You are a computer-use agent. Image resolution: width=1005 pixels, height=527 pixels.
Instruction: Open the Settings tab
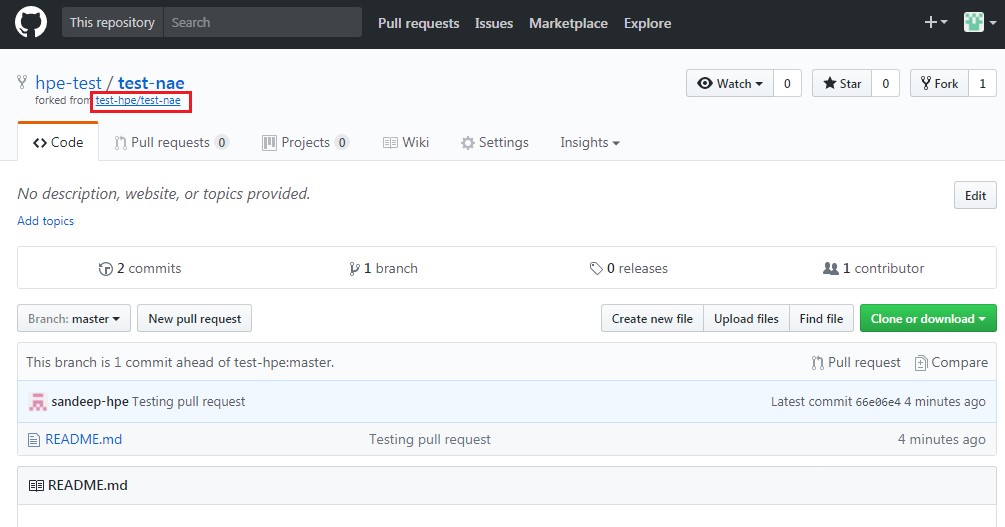494,142
